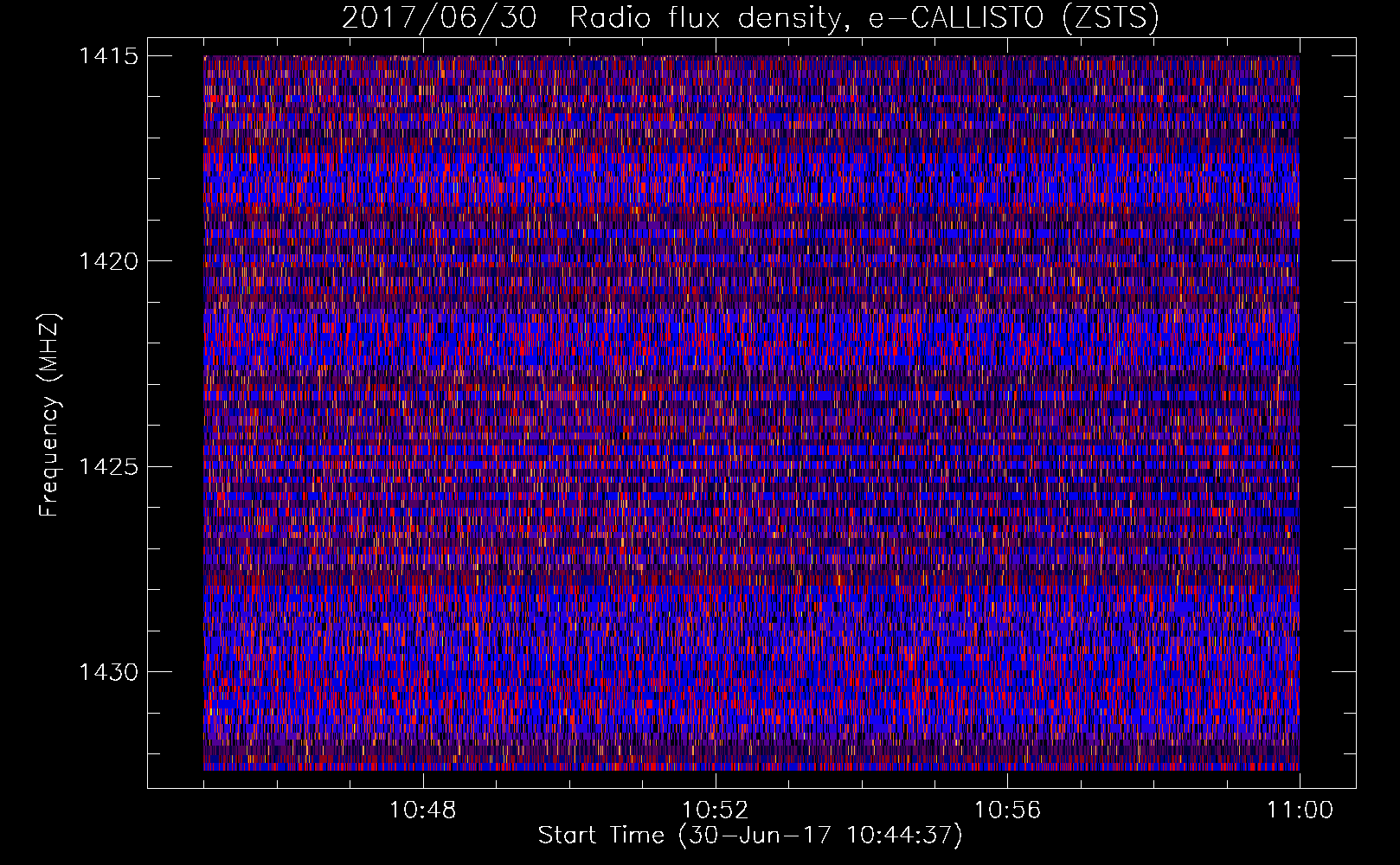The height and width of the screenshot is (865, 1400).
Task: Click the 1420 frequency tick label
Action: click(108, 261)
